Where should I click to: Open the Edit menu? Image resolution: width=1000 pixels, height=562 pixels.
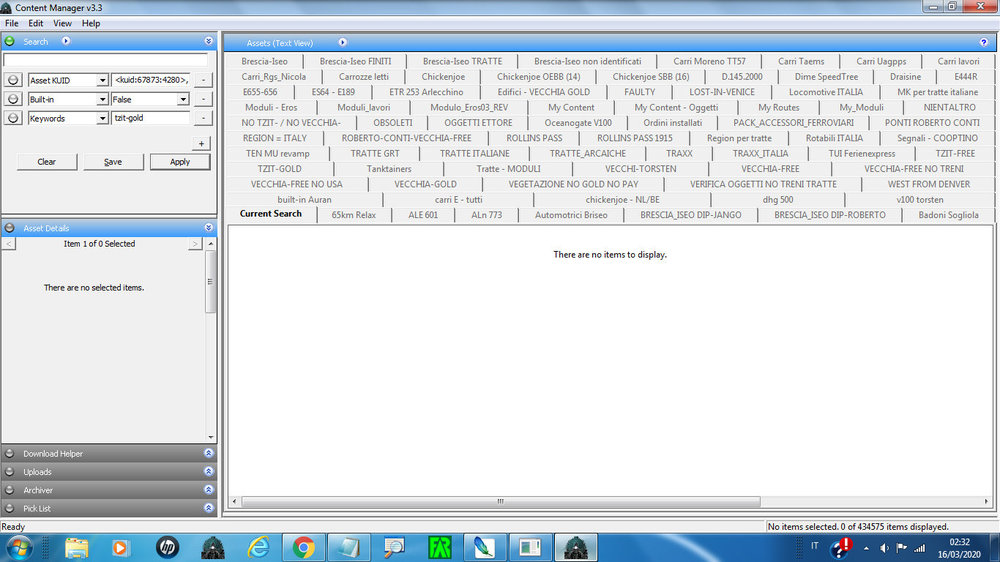36,23
